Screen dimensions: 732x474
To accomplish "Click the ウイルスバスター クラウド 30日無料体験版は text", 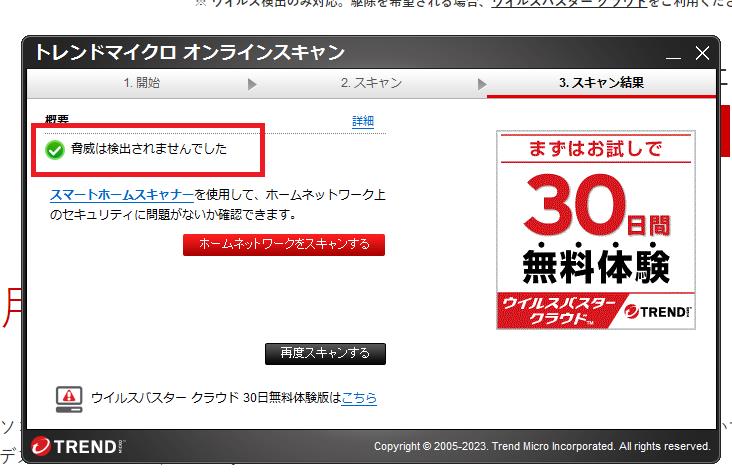I will (216, 398).
